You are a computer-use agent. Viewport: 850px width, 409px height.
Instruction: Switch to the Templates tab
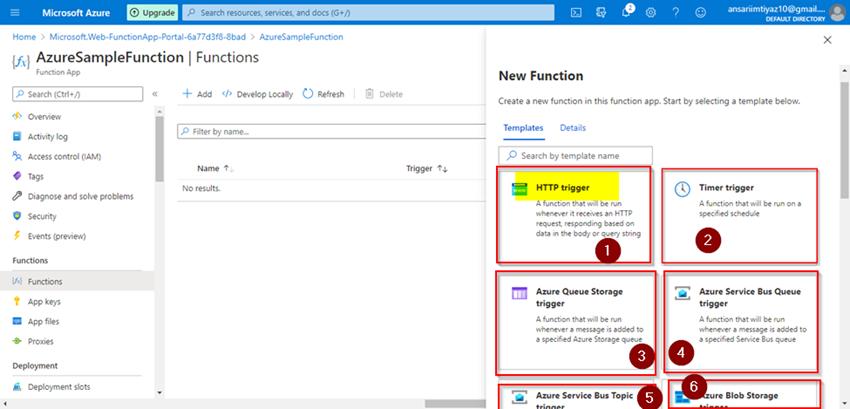click(523, 128)
